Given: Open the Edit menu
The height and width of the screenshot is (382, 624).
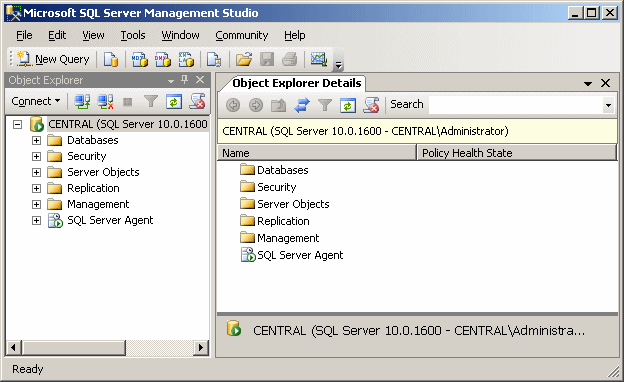Looking at the screenshot, I should point(57,35).
